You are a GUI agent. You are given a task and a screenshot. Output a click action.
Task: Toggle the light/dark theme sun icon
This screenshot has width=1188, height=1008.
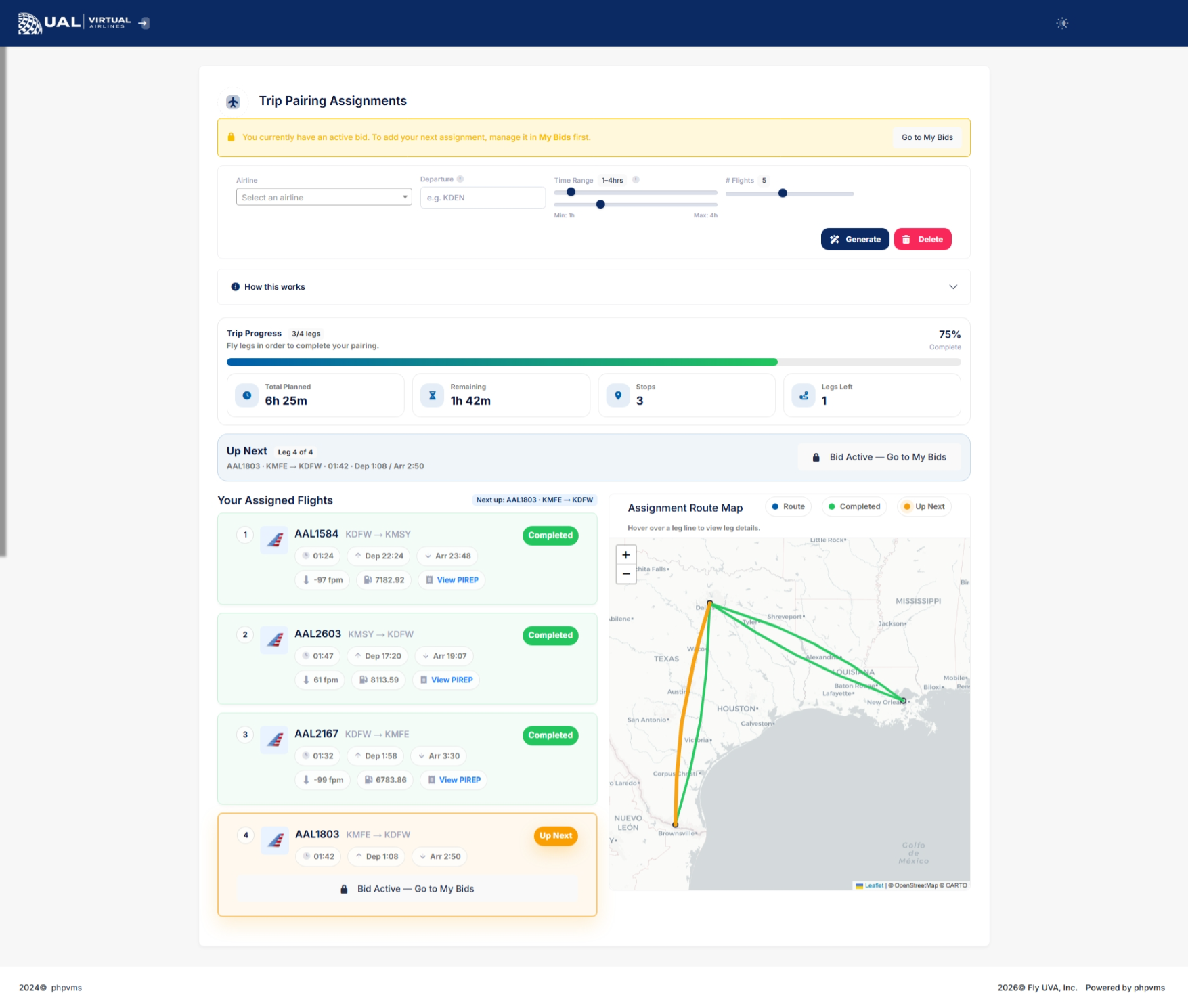[1062, 24]
